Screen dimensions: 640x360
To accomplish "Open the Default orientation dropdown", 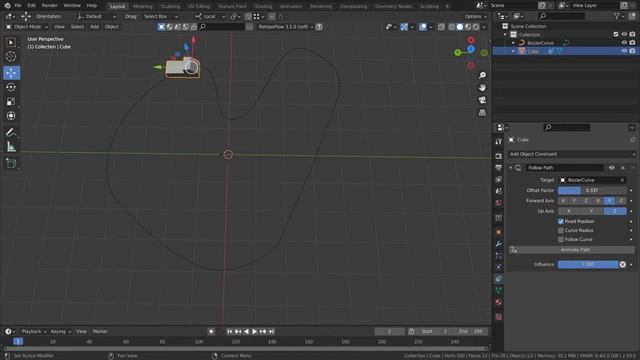I will coord(96,16).
